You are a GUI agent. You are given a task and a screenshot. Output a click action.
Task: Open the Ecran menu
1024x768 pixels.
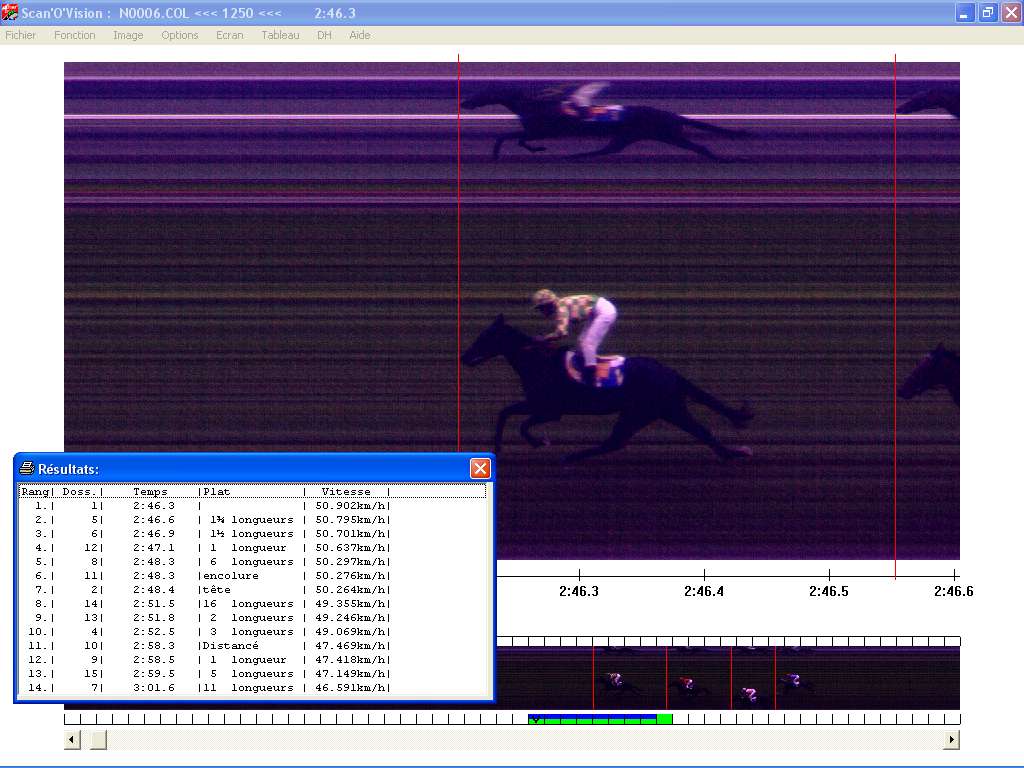(x=229, y=35)
